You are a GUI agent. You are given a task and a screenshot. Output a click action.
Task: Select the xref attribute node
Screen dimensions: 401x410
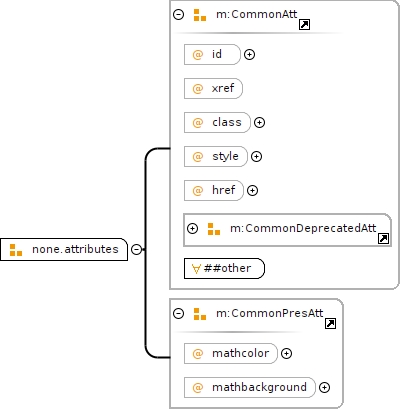tap(213, 88)
